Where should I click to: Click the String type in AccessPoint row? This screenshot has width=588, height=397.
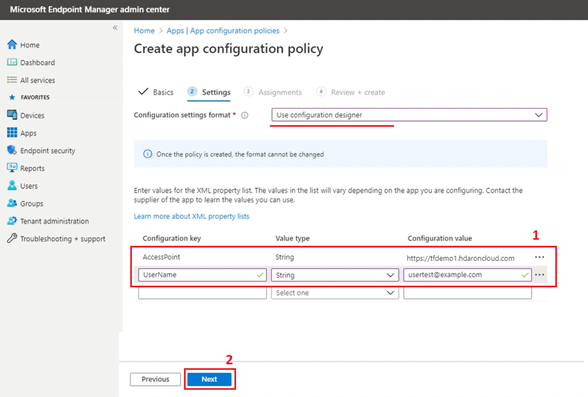[x=285, y=257]
